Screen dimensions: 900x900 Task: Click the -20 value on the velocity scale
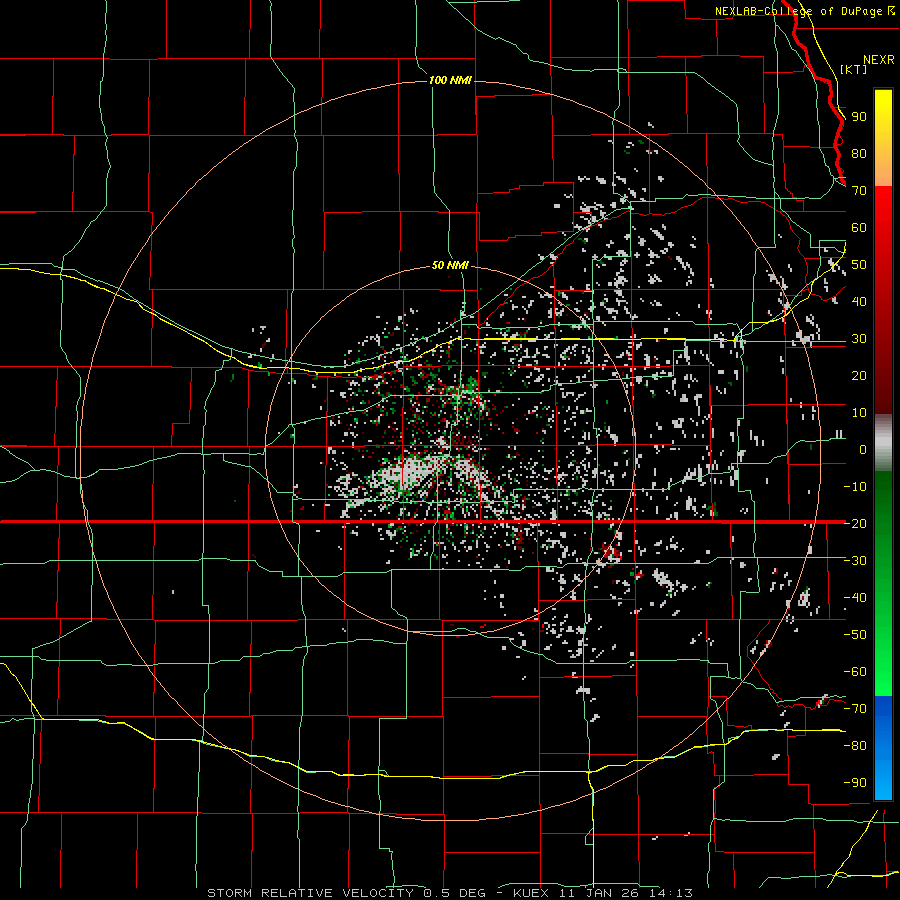[x=855, y=523]
